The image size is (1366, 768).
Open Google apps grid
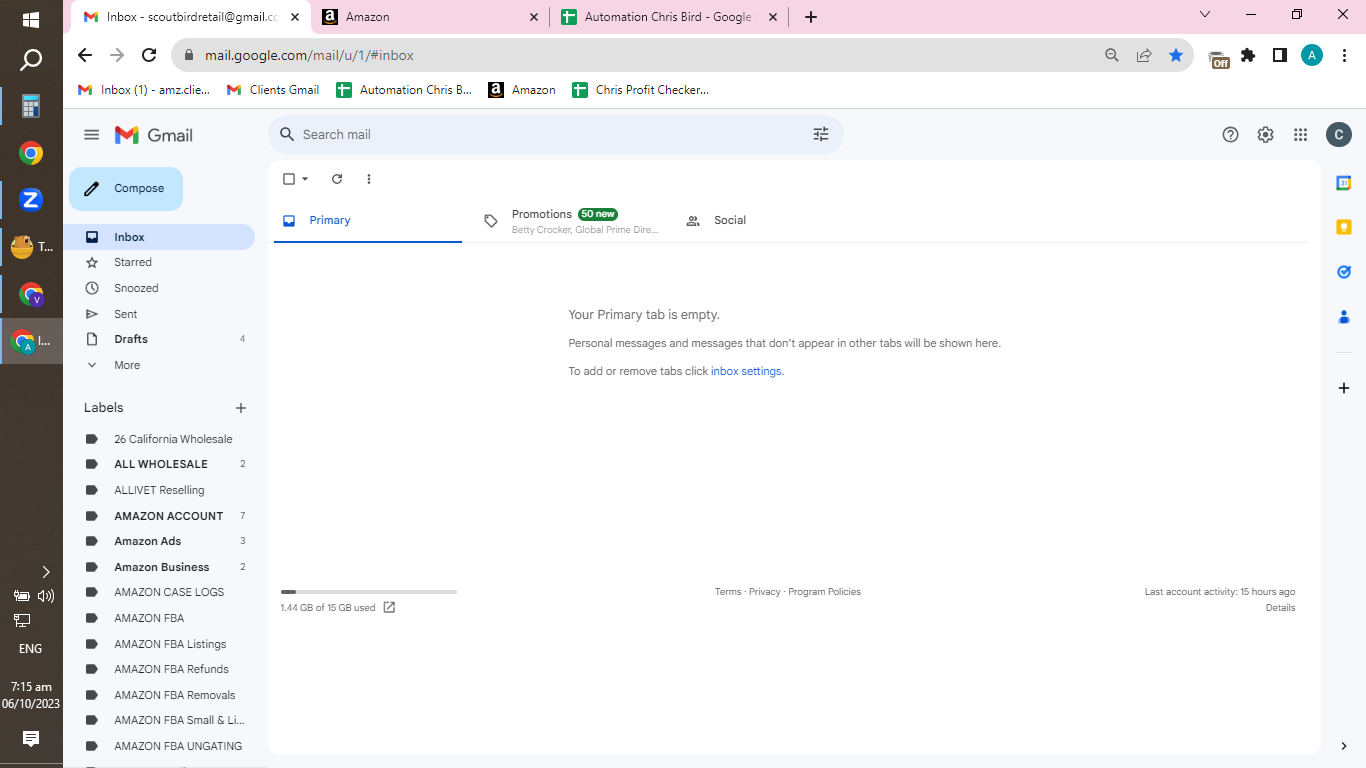click(x=1301, y=135)
